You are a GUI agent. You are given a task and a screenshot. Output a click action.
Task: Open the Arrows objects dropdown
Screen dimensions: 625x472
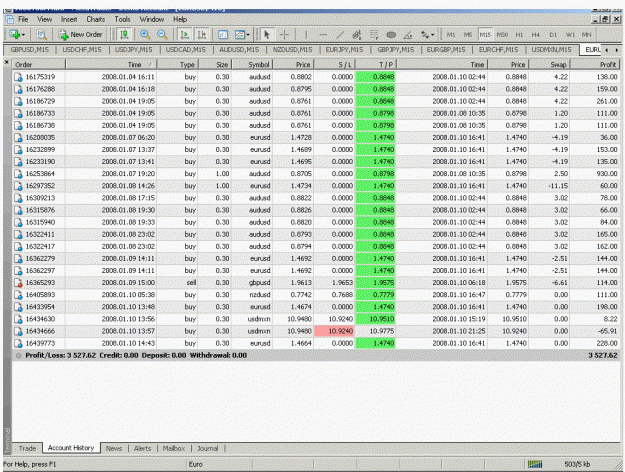(x=427, y=35)
